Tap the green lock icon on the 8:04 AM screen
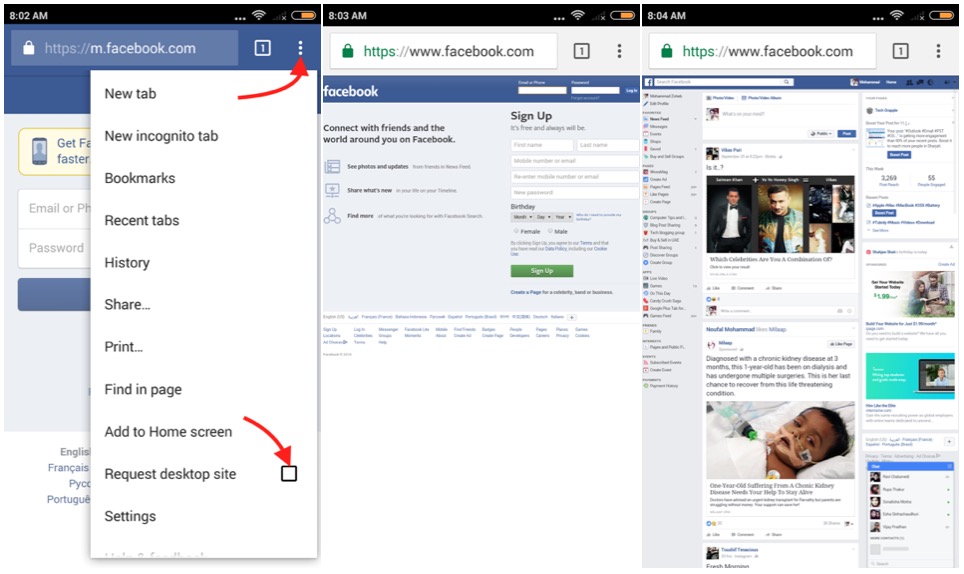The height and width of the screenshot is (574, 964). pyautogui.click(x=667, y=52)
